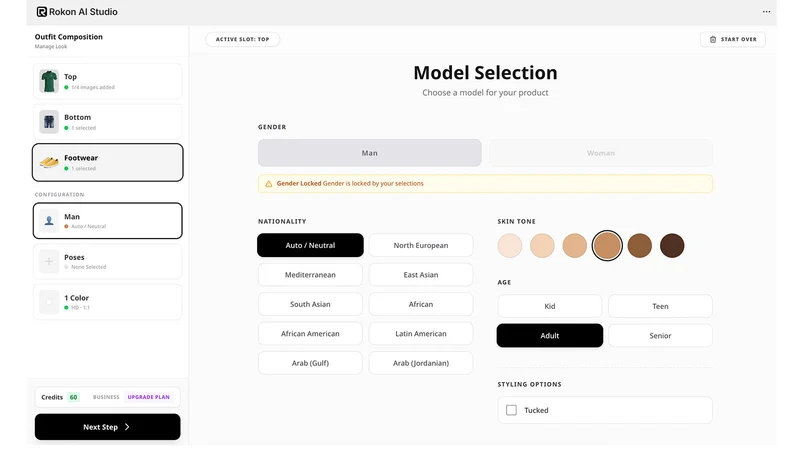Click the trash icon in Start Over
Image resolution: width=800 pixels, height=450 pixels.
click(x=713, y=39)
